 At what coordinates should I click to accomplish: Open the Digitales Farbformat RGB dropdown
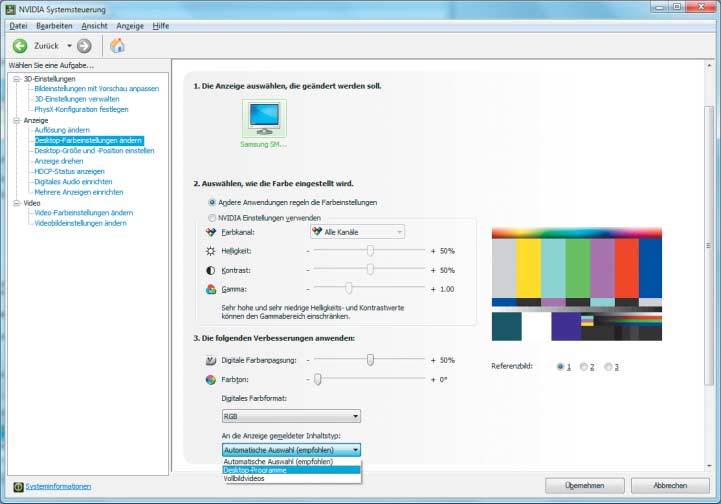pos(291,416)
